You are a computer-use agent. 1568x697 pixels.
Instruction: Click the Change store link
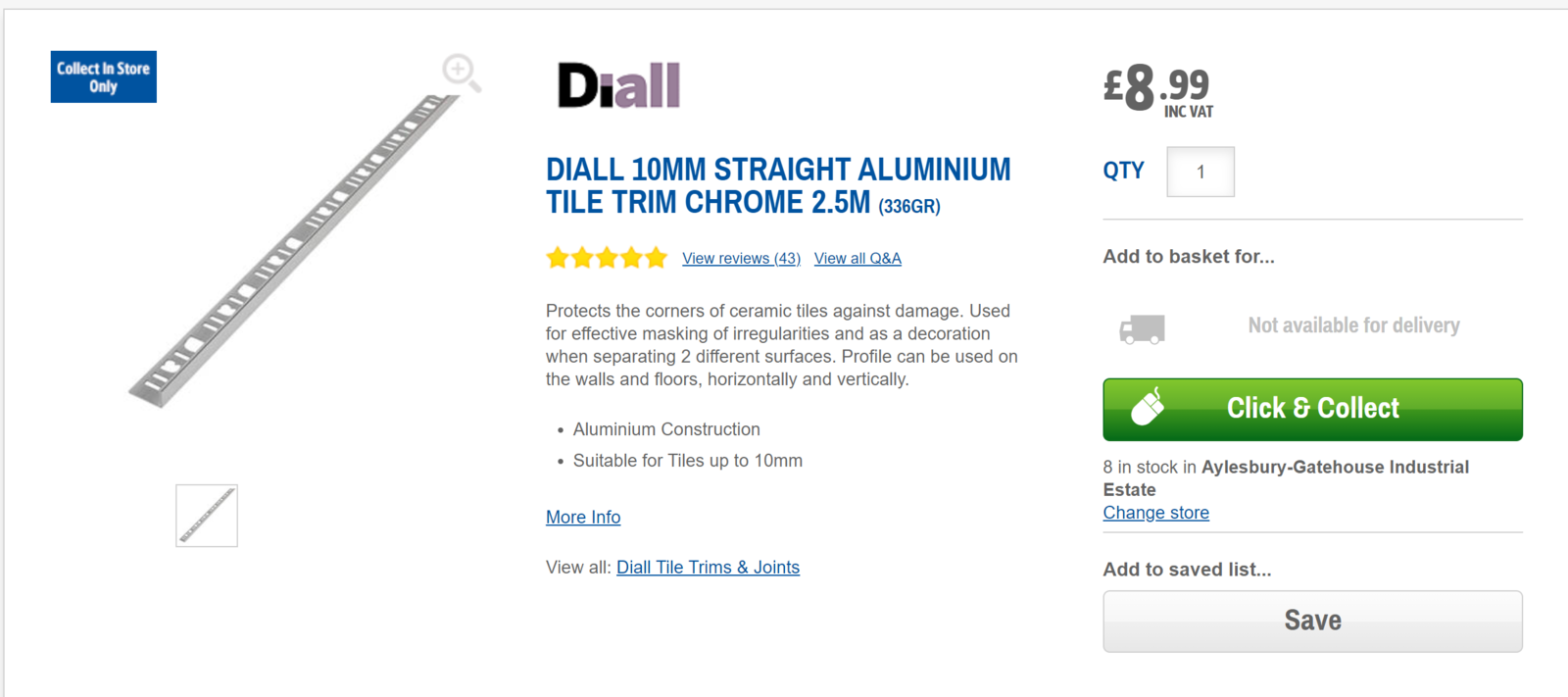coord(1155,513)
